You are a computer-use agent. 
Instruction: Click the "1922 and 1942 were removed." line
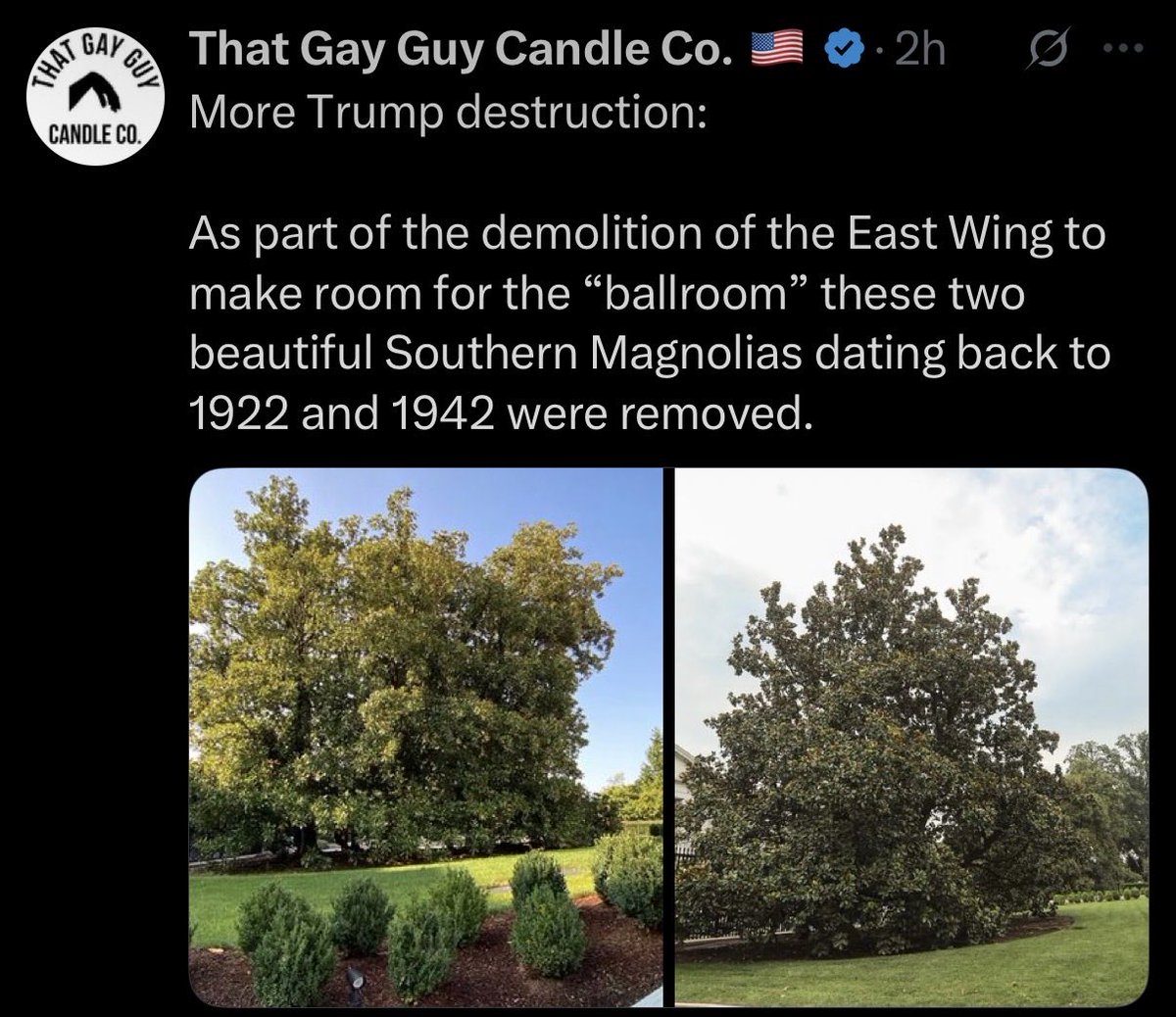coord(500,417)
